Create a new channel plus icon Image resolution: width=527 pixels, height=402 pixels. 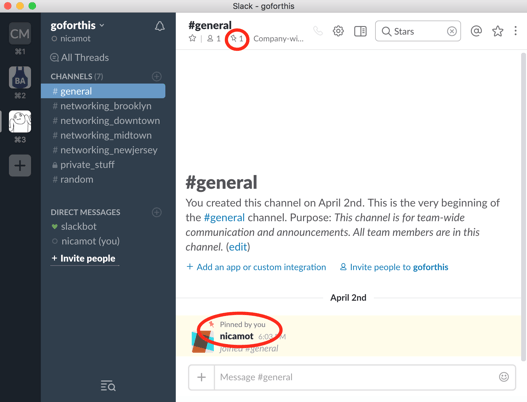tap(157, 77)
